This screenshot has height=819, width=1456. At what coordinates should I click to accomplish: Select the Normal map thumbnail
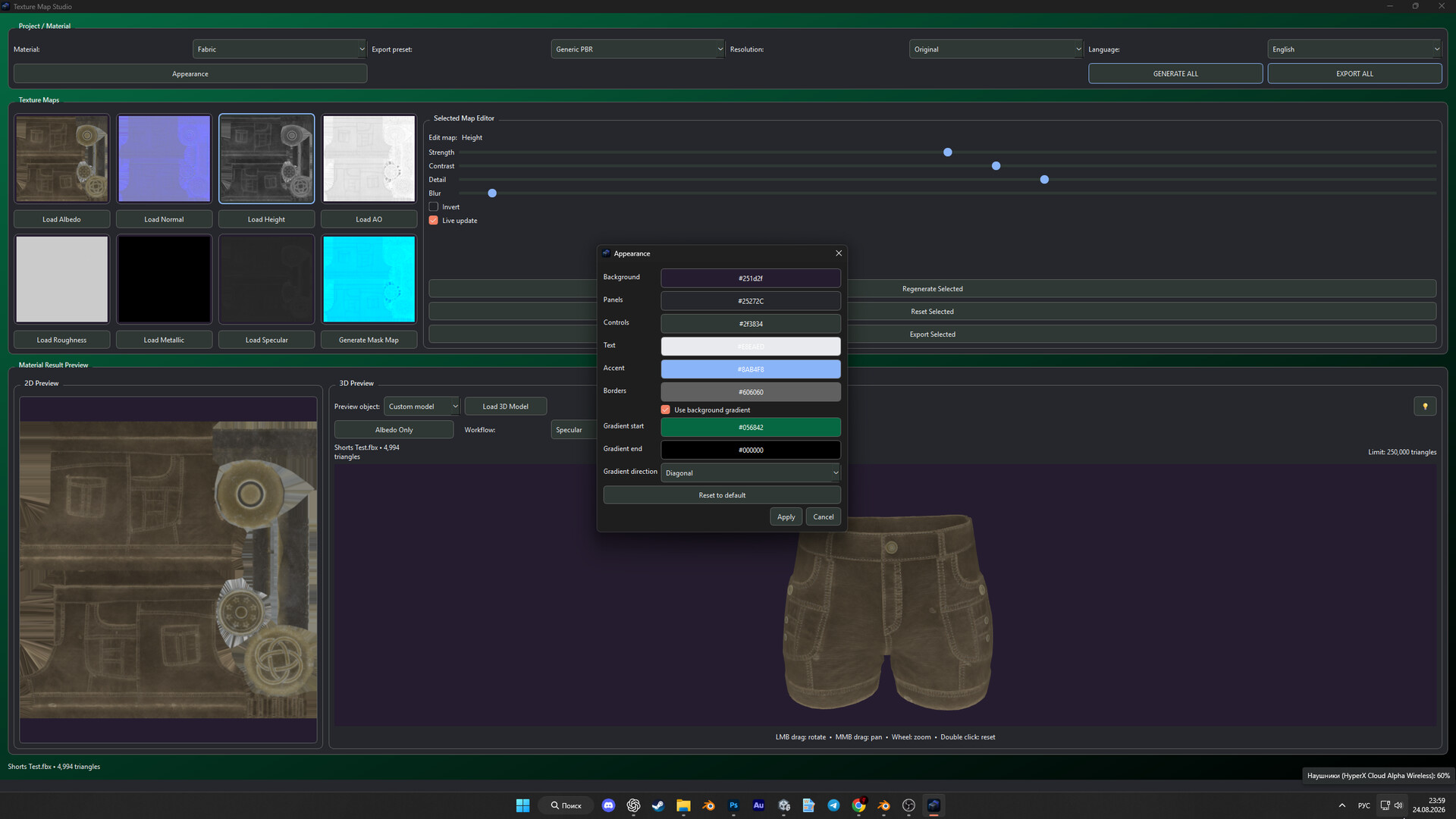pyautogui.click(x=164, y=158)
